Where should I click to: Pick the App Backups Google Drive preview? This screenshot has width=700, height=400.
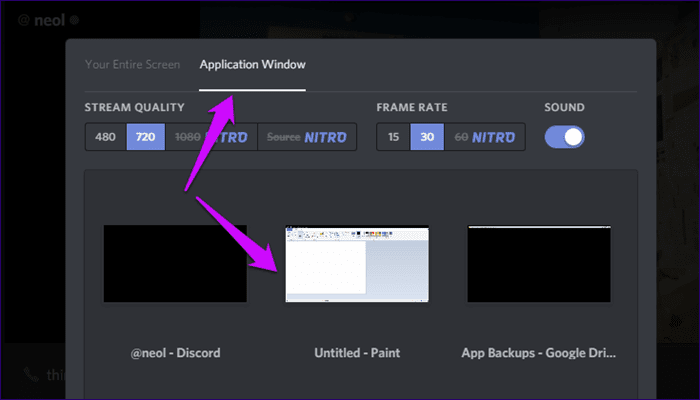(x=539, y=264)
